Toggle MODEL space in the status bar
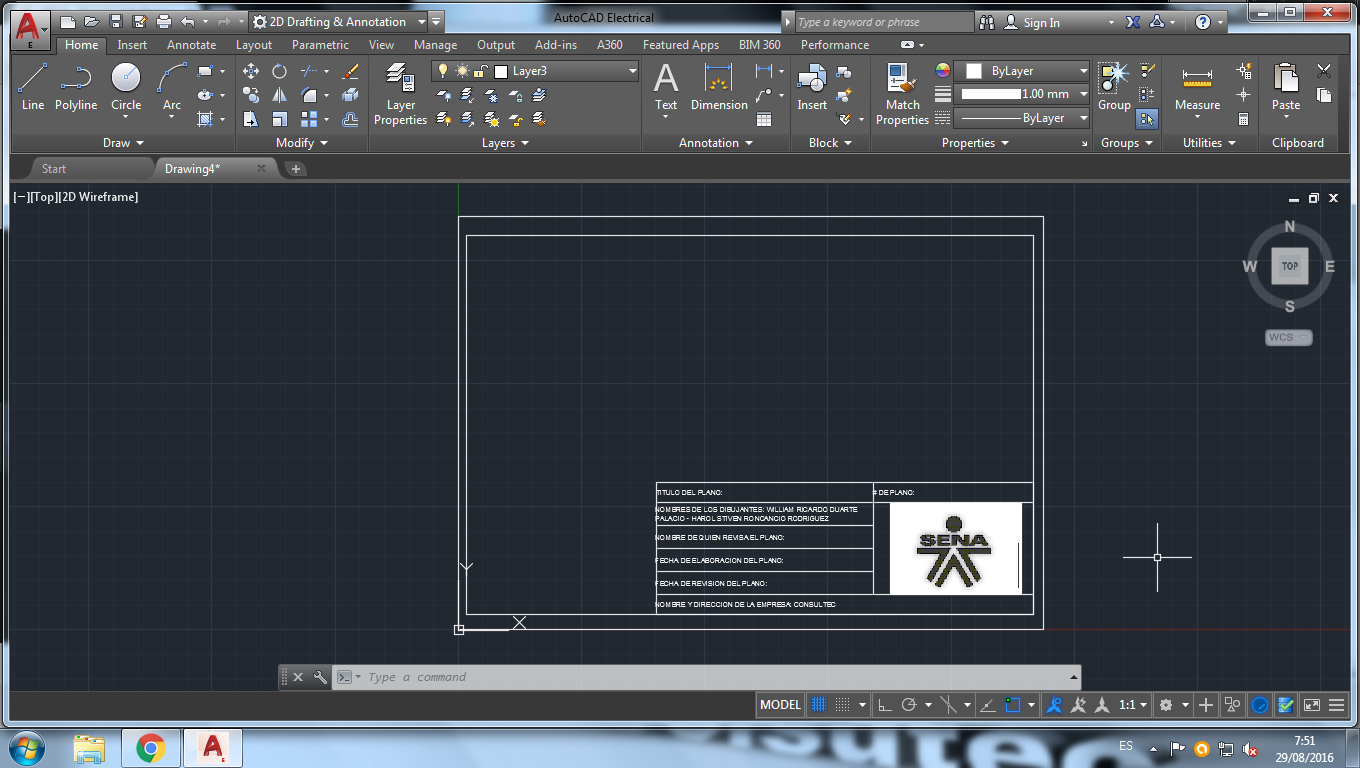Image resolution: width=1360 pixels, height=768 pixels. (780, 704)
